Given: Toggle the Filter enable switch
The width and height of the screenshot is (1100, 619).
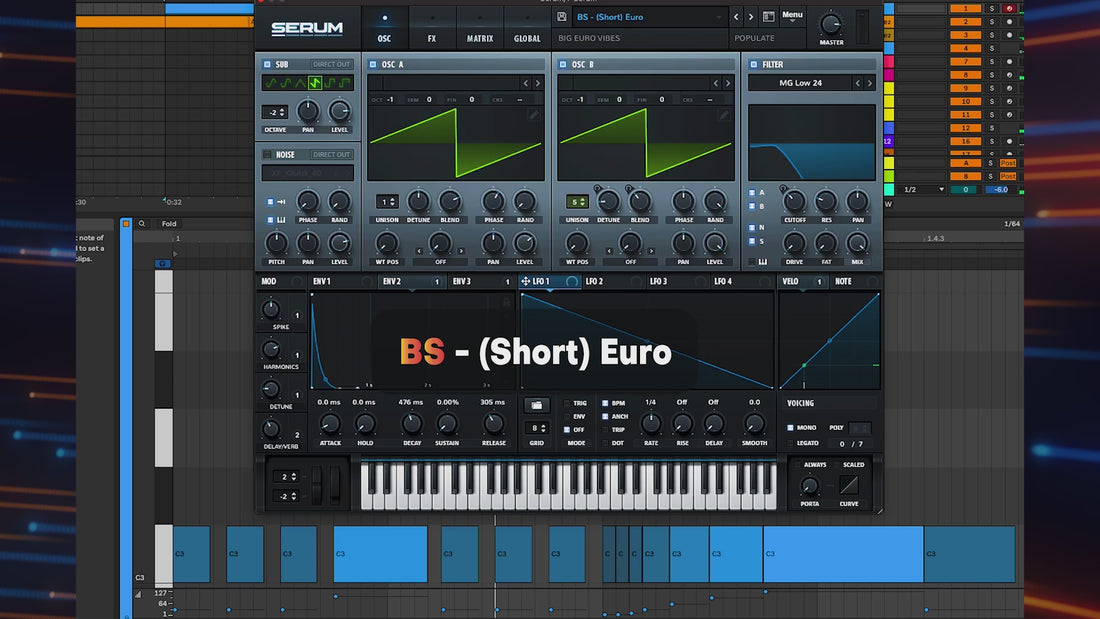Looking at the screenshot, I should point(753,65).
